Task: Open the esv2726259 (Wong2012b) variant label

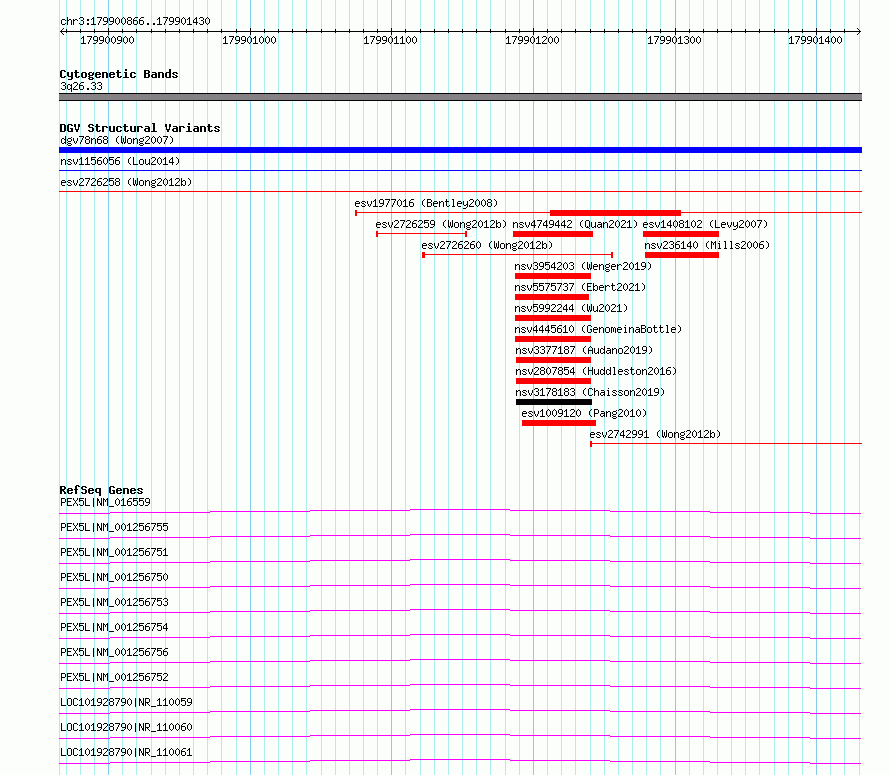Action: pos(441,224)
